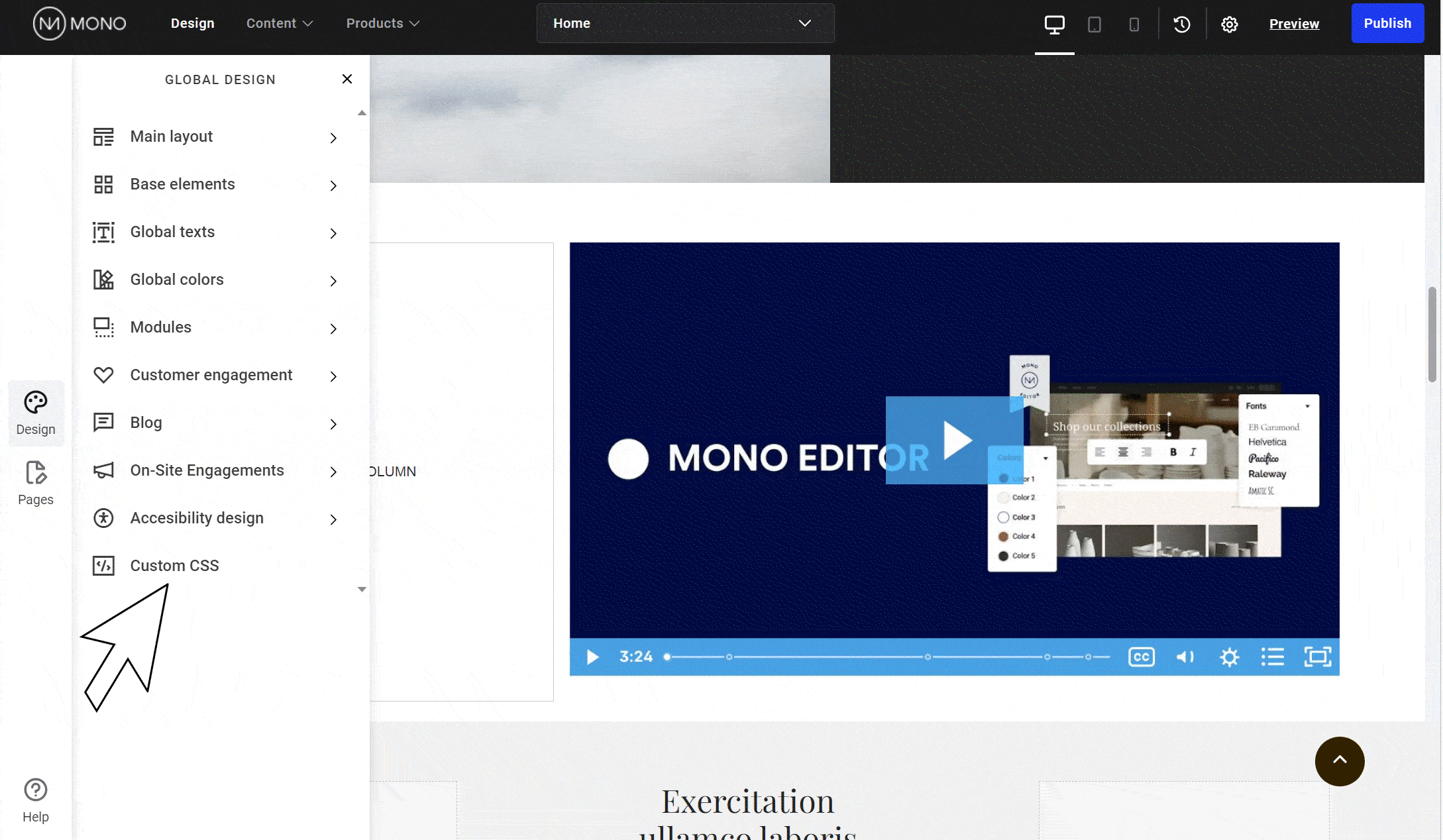Click panel scroll down arrow

click(362, 589)
